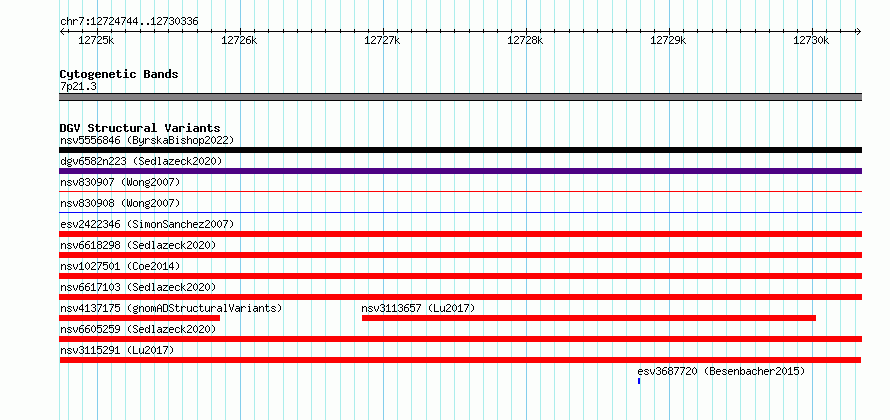Click the 12729k ruler tick label
The width and height of the screenshot is (890, 420).
[668, 40]
